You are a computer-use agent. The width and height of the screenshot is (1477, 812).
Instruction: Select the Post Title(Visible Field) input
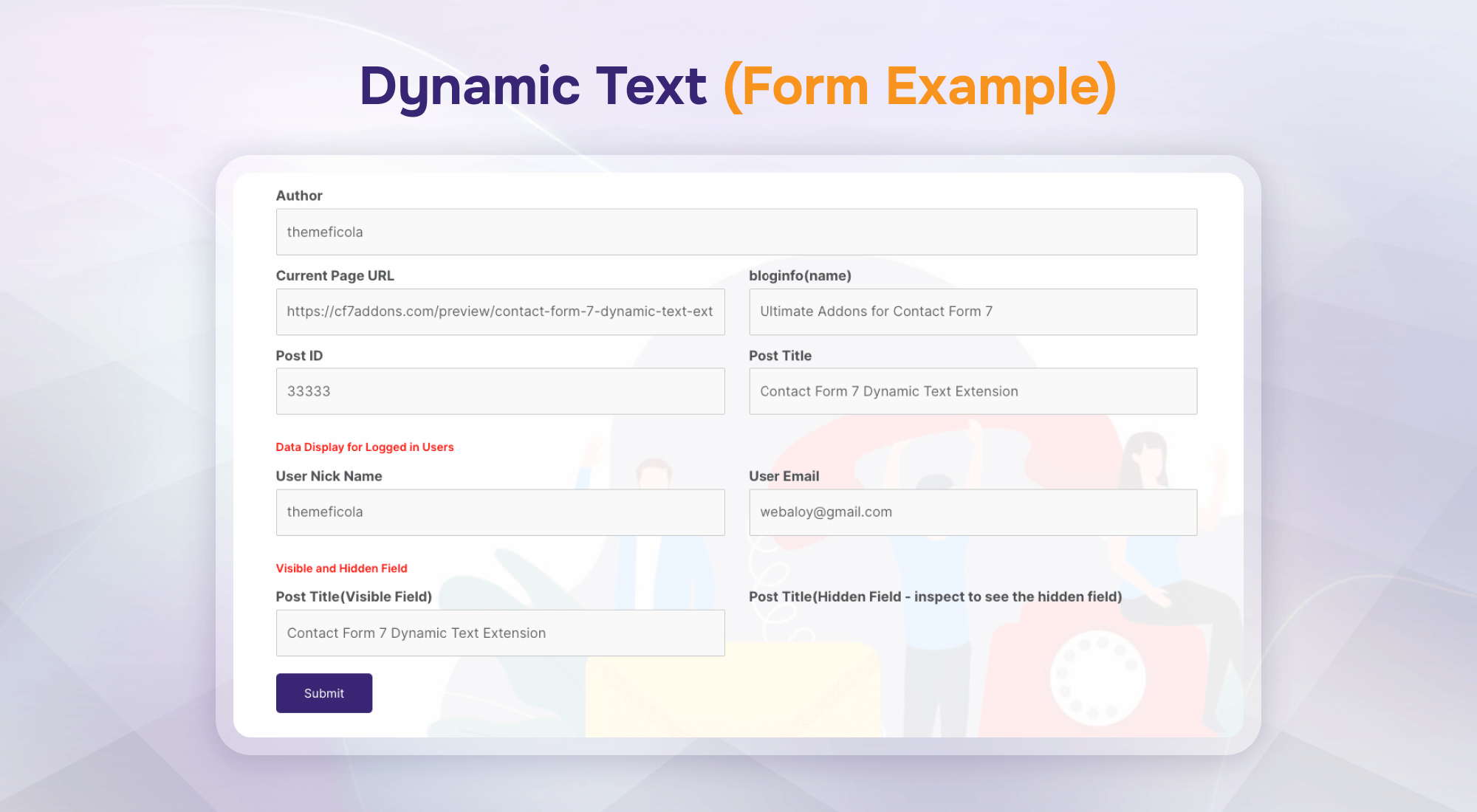tap(500, 633)
